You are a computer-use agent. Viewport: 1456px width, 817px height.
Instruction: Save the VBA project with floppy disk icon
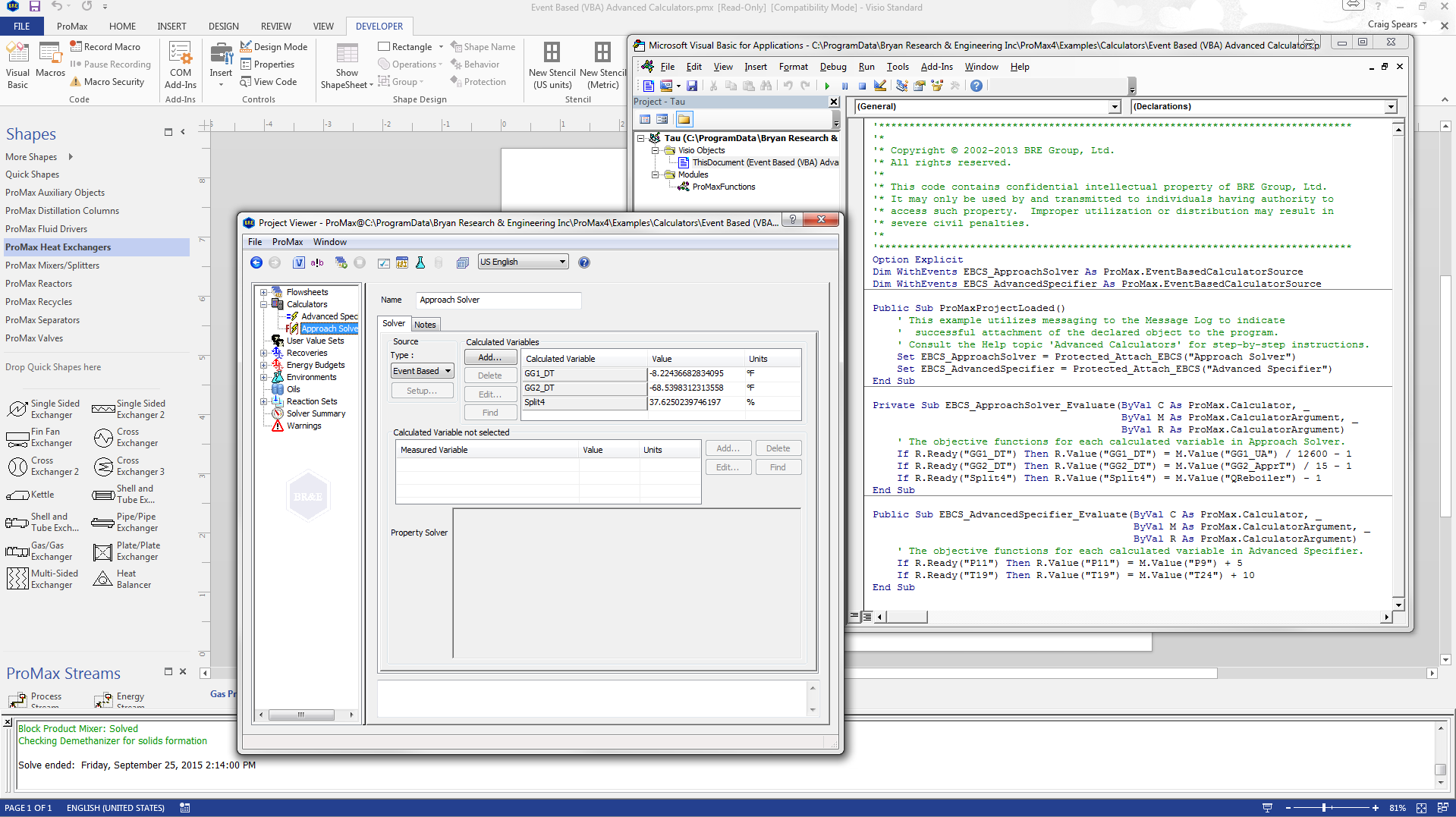(x=692, y=86)
